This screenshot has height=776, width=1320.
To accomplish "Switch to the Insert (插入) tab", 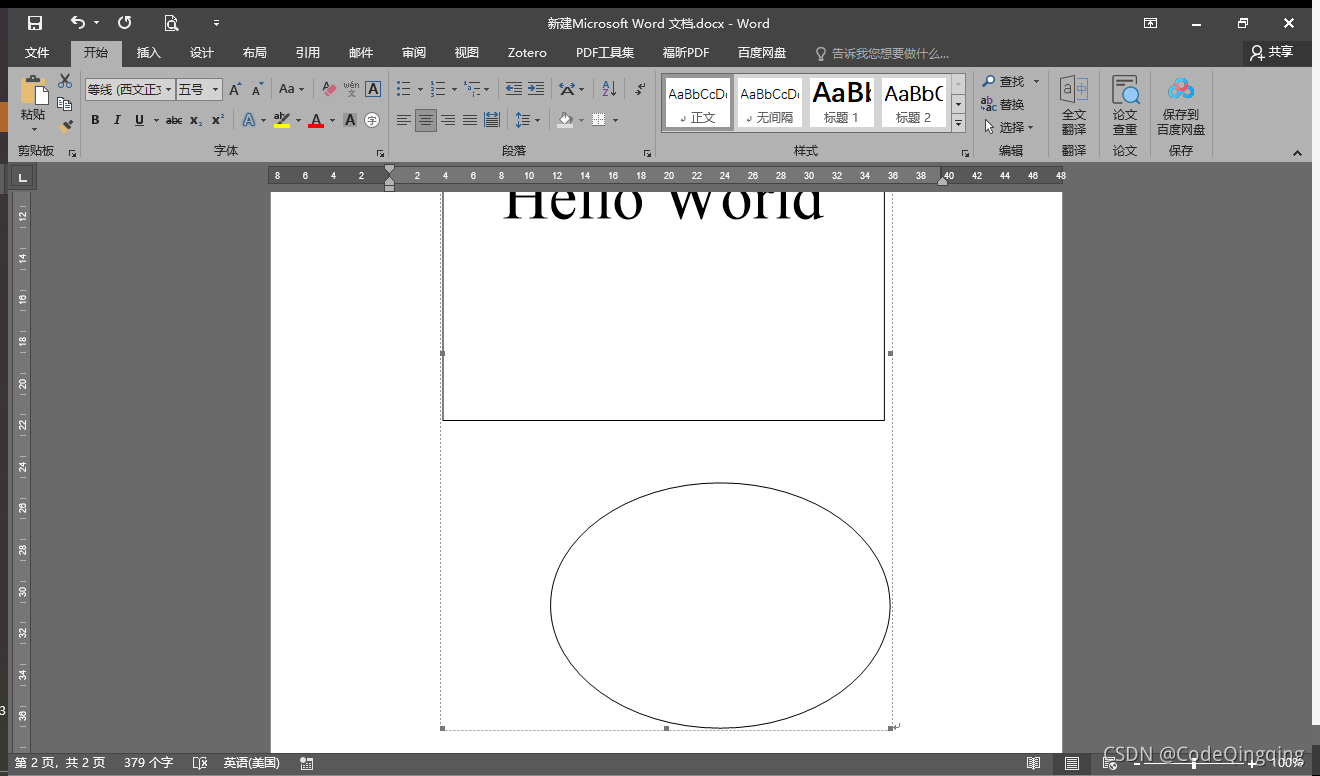I will pyautogui.click(x=149, y=53).
